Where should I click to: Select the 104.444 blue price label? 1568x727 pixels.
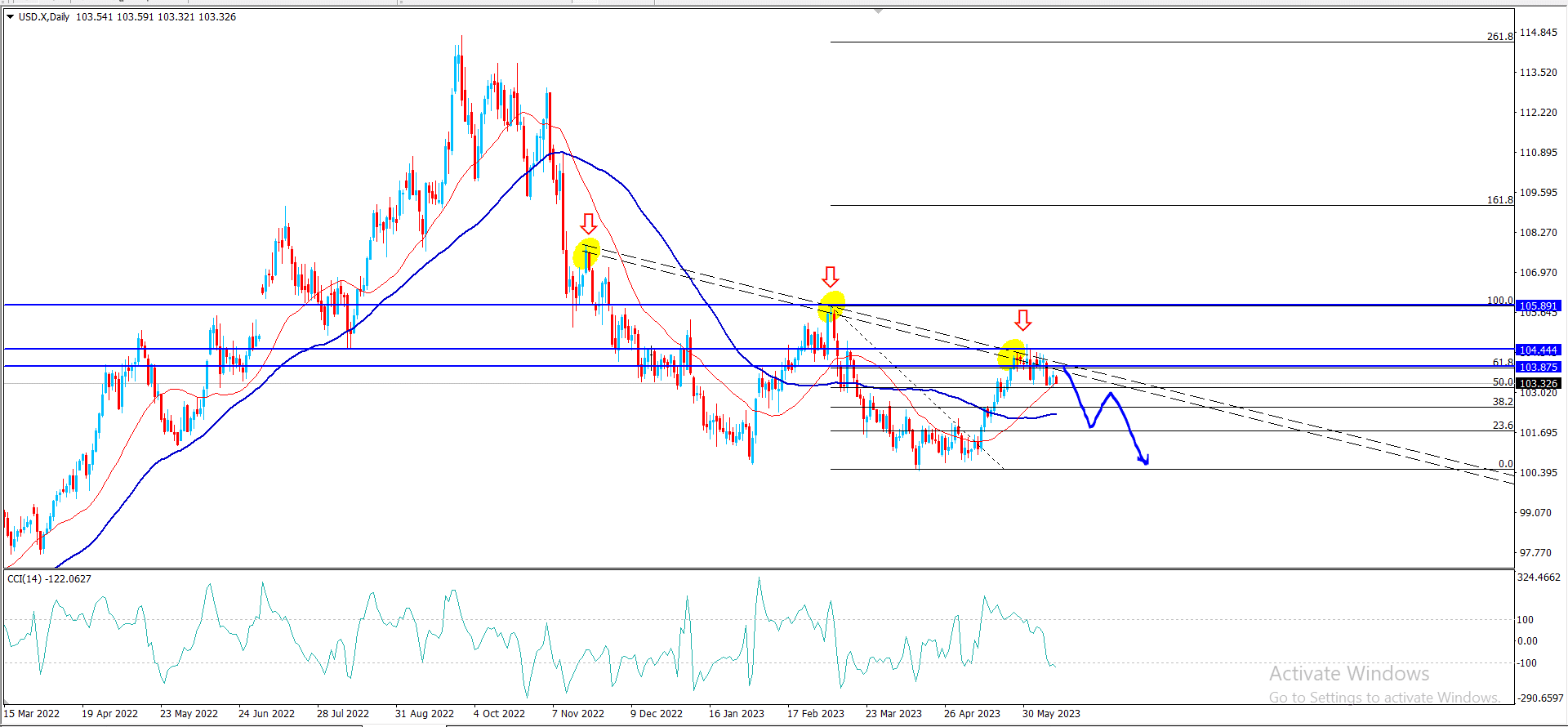[x=1539, y=350]
